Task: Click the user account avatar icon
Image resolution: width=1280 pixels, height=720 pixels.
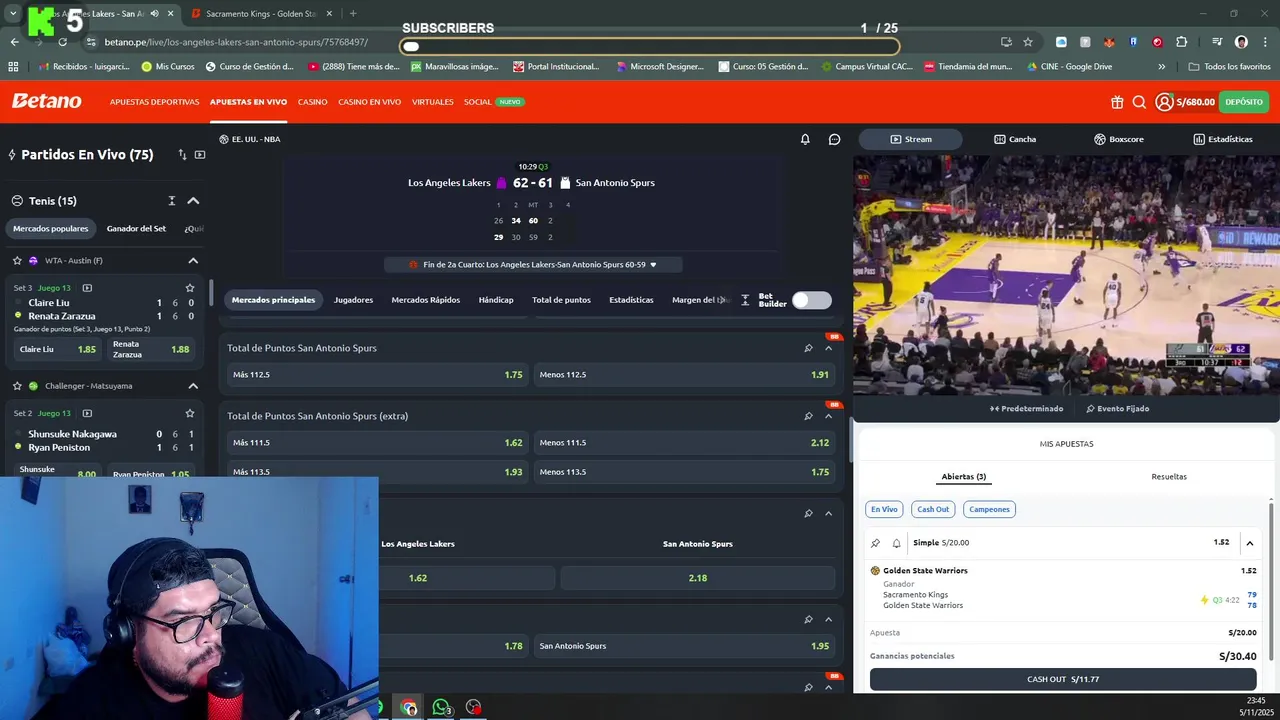Action: 1164,102
